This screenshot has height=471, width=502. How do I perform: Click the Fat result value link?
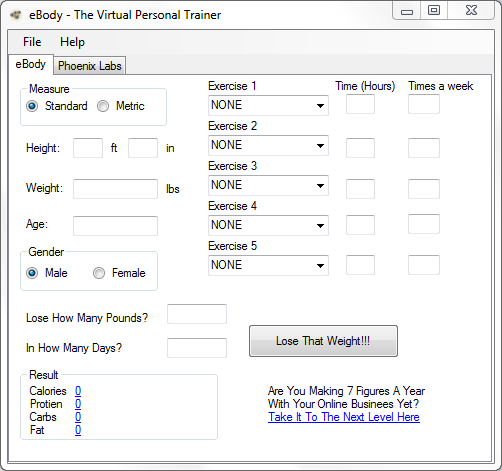coord(78,430)
